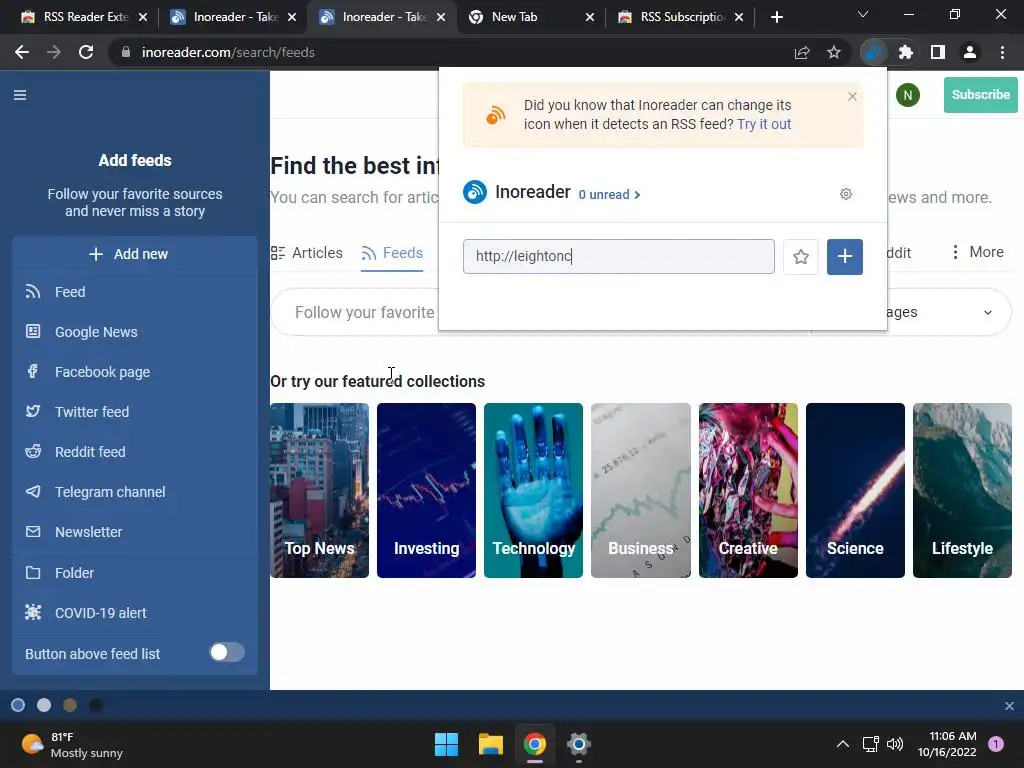Toggle Button above feed list switch
The height and width of the screenshot is (768, 1024).
(227, 652)
